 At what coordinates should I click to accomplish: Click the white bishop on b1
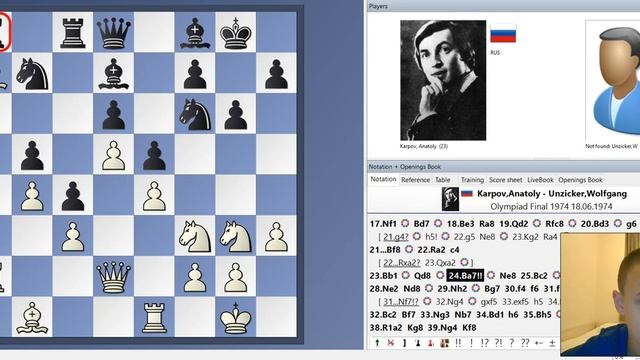pos(32,318)
